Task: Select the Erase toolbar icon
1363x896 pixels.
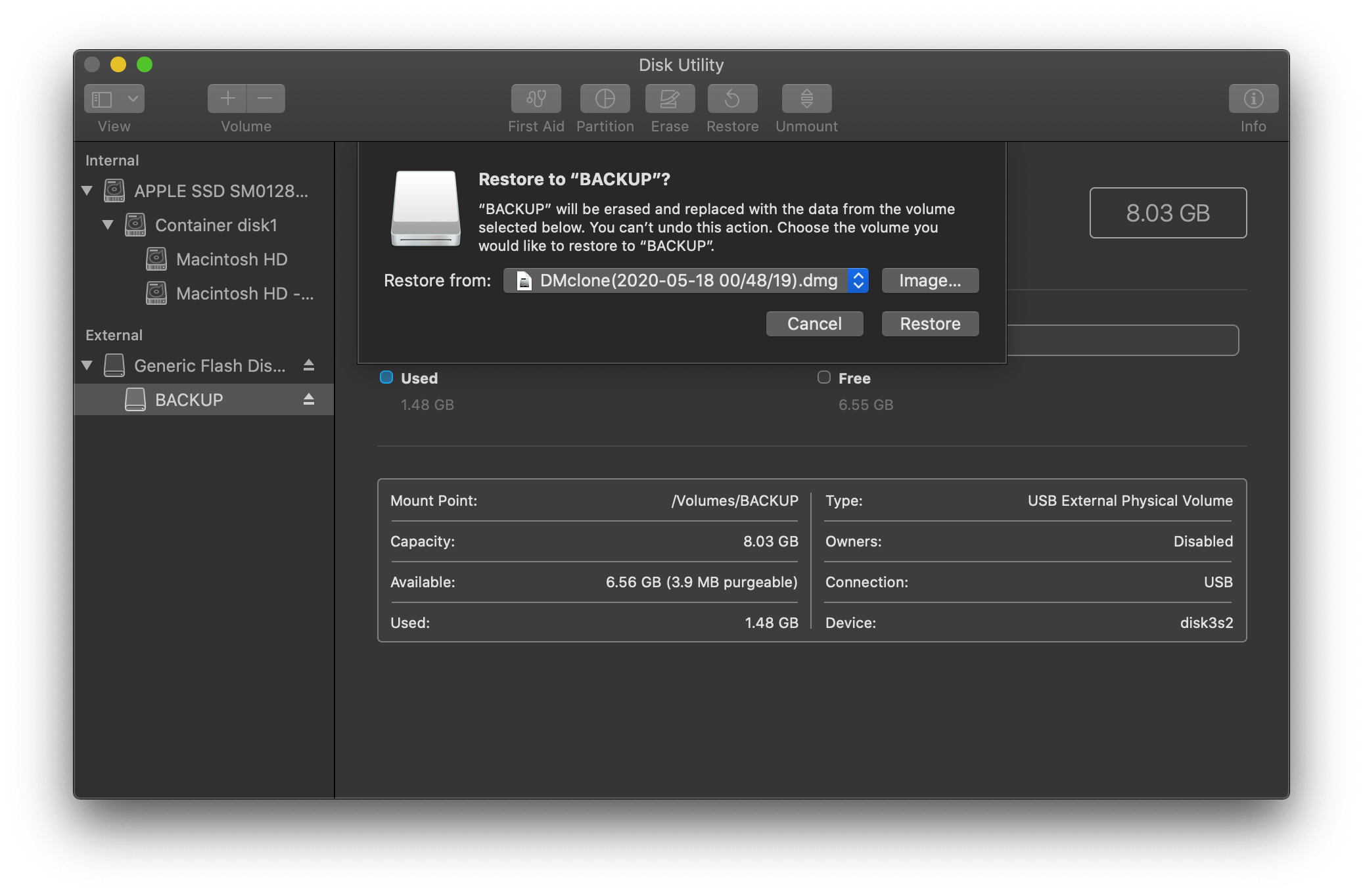Action: pyautogui.click(x=670, y=99)
